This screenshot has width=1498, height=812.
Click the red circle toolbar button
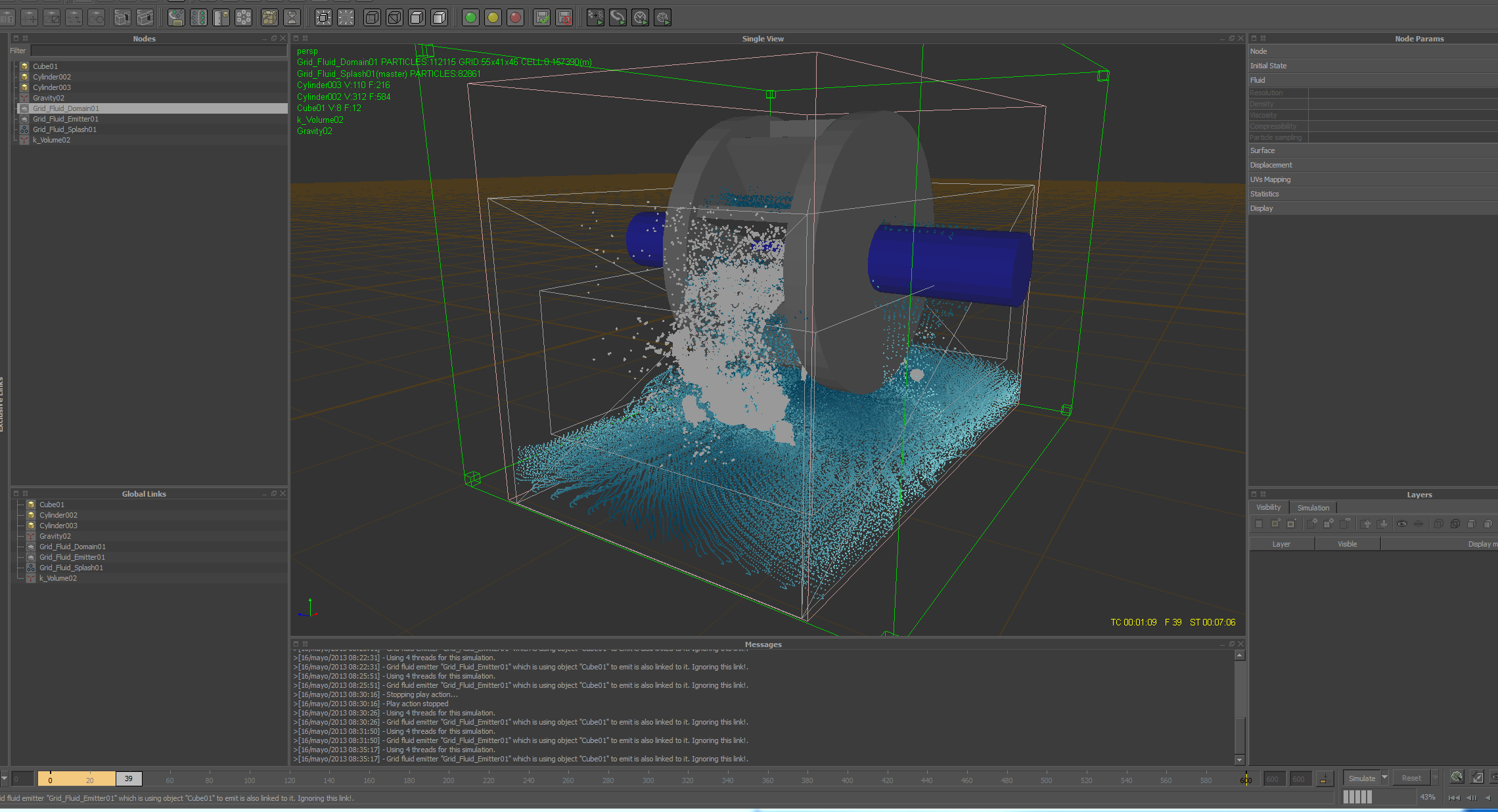click(516, 18)
